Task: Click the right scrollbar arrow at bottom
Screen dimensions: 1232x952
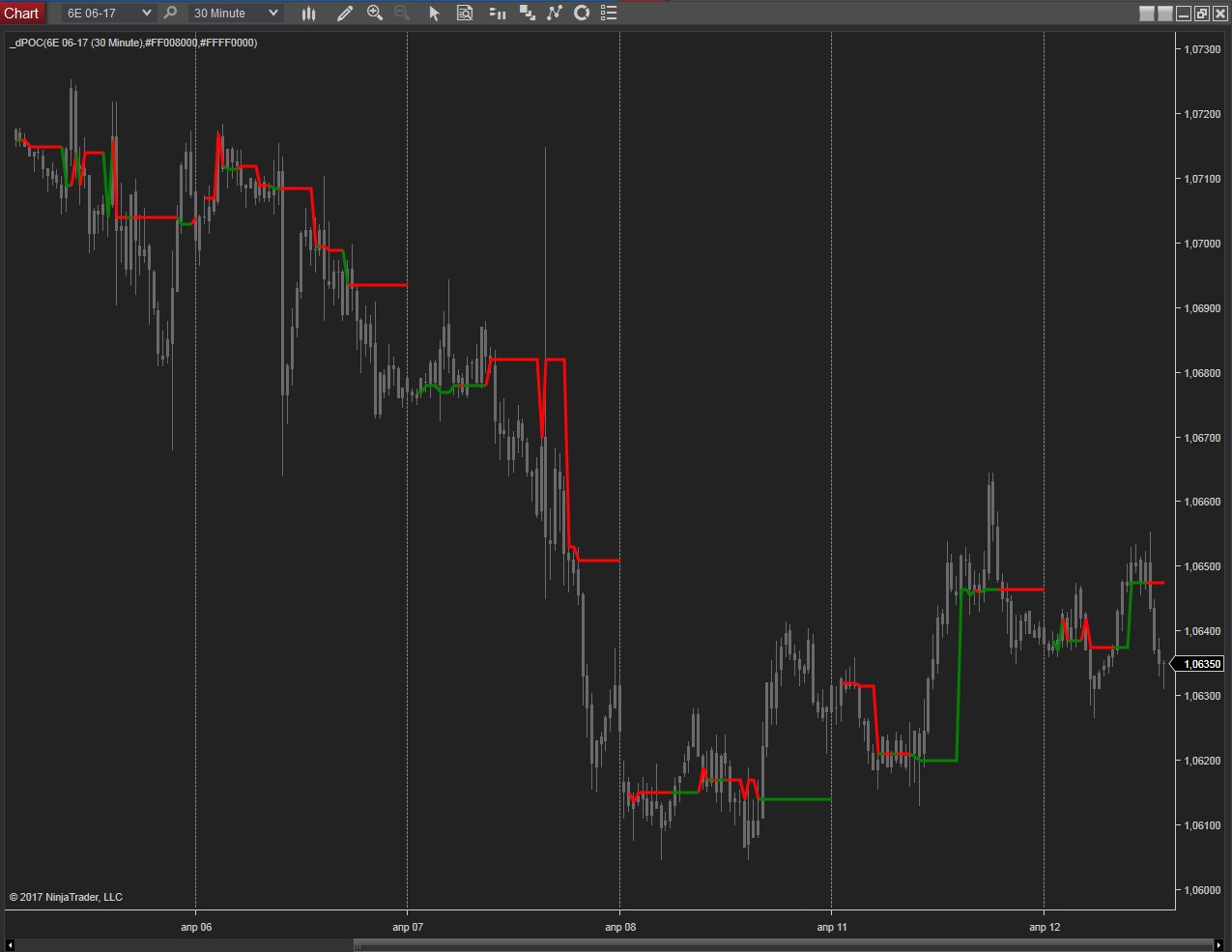Action: 1218,944
